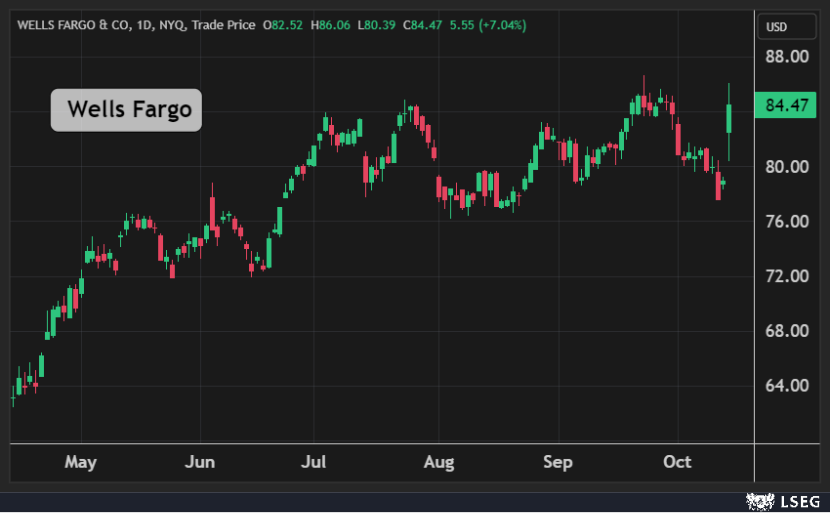Screen dimensions: 830x513
Task: Click the Oct label on the time axis
Action: [677, 462]
